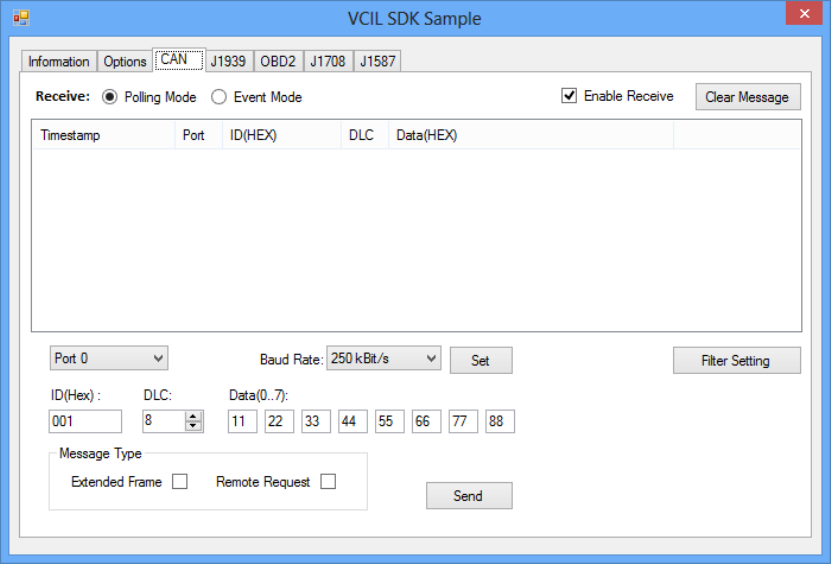Click the empty received message list area
831x564 pixels.
417,240
